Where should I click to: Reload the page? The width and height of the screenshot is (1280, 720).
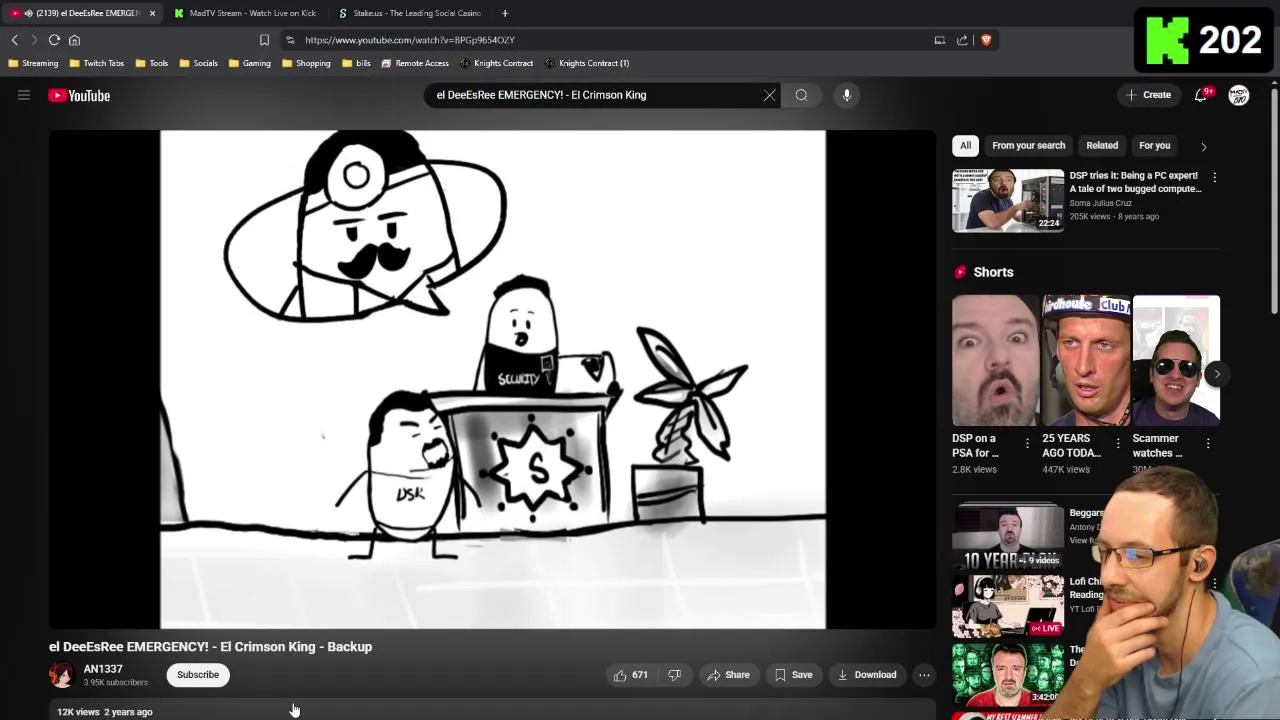click(x=54, y=40)
